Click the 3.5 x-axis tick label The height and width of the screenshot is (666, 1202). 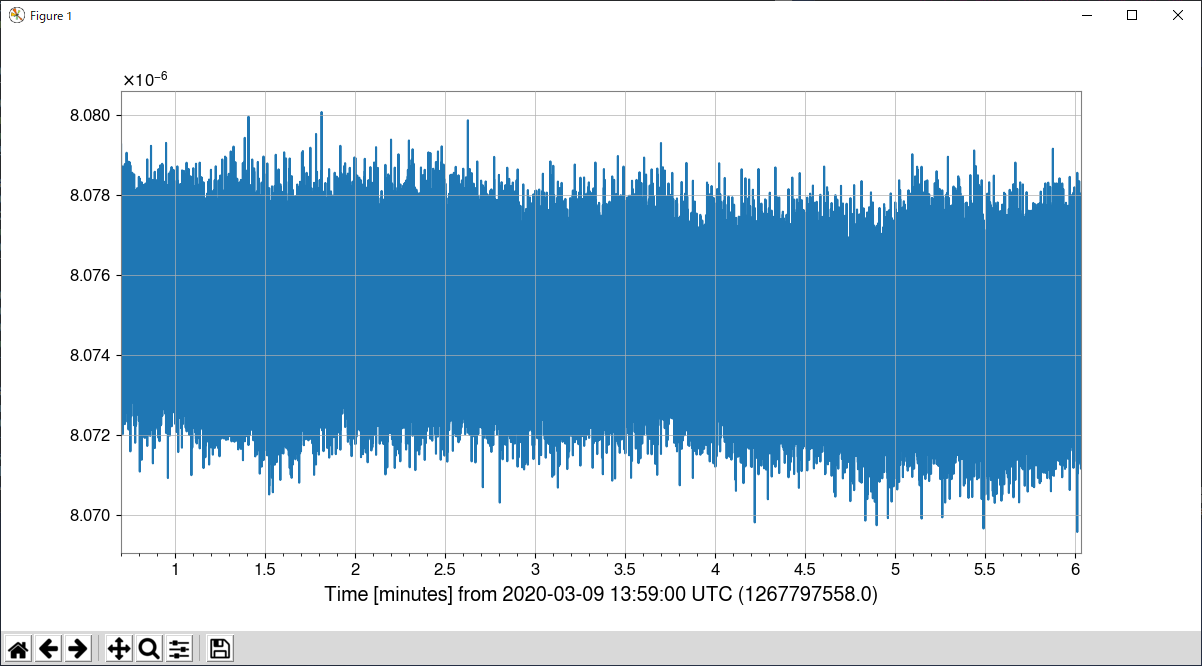[x=625, y=569]
